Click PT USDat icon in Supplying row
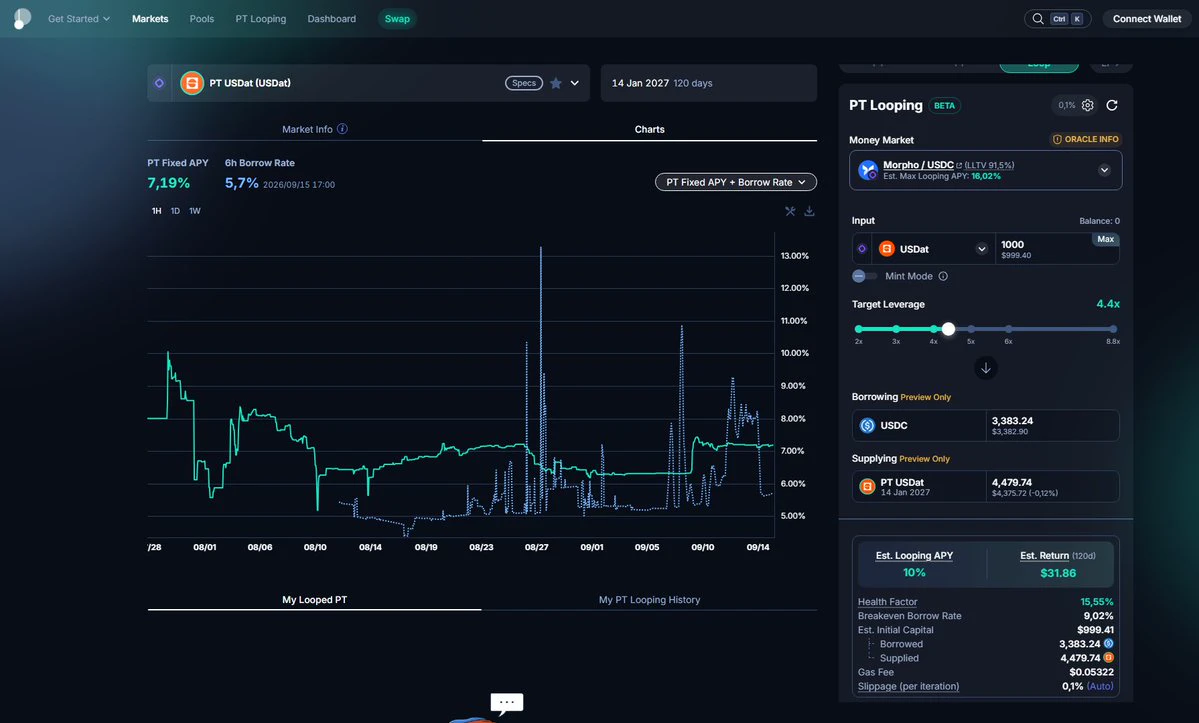Image resolution: width=1199 pixels, height=723 pixels. (867, 487)
